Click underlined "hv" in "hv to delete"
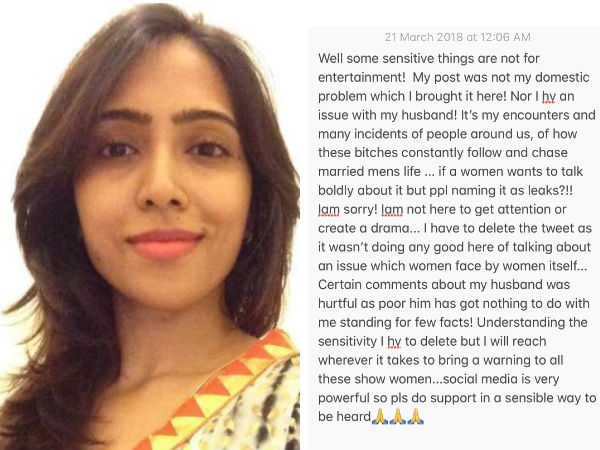Viewport: 600px width, 450px height. [x=394, y=341]
